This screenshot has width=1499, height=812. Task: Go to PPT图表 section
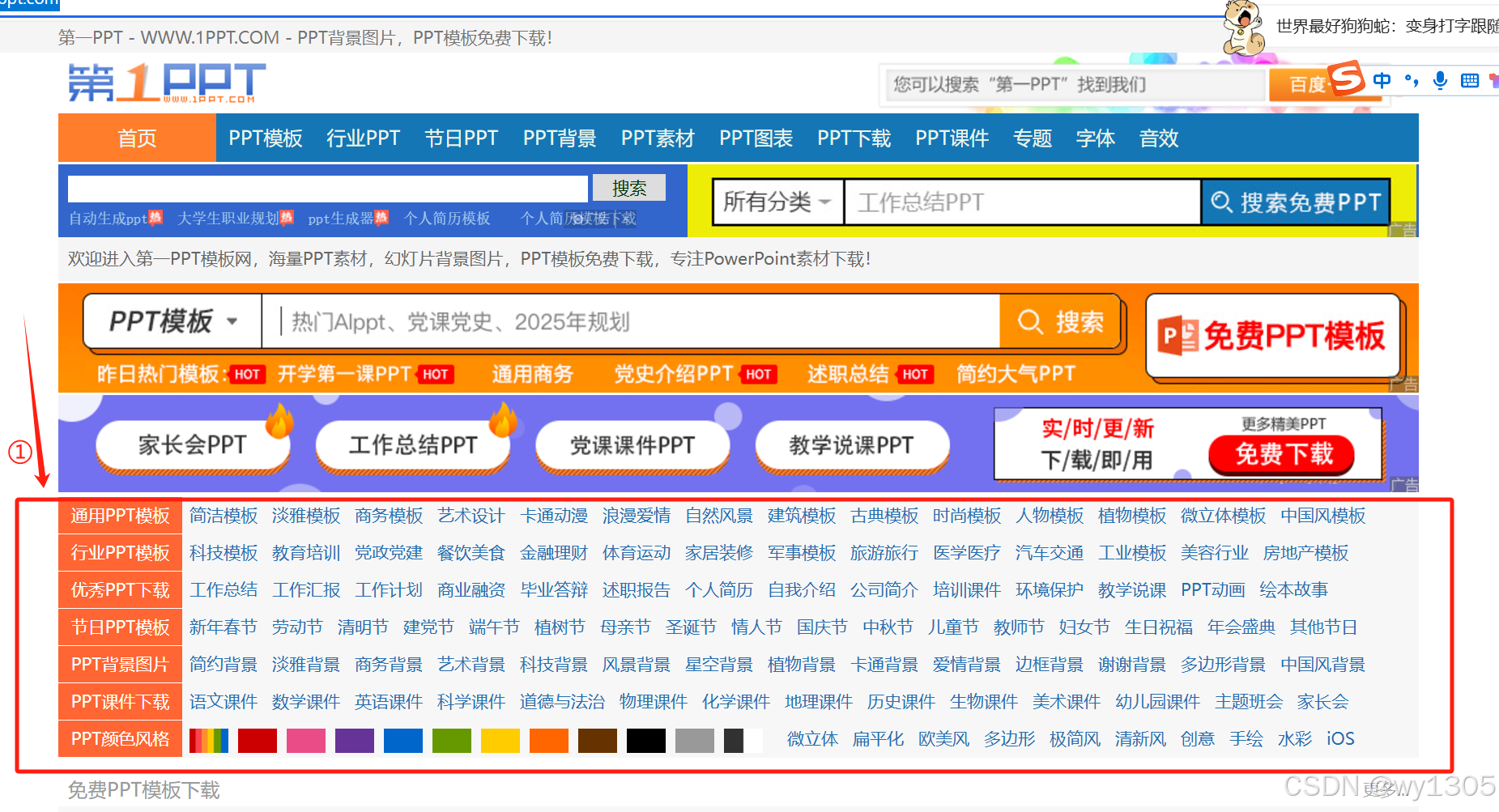pos(756,138)
